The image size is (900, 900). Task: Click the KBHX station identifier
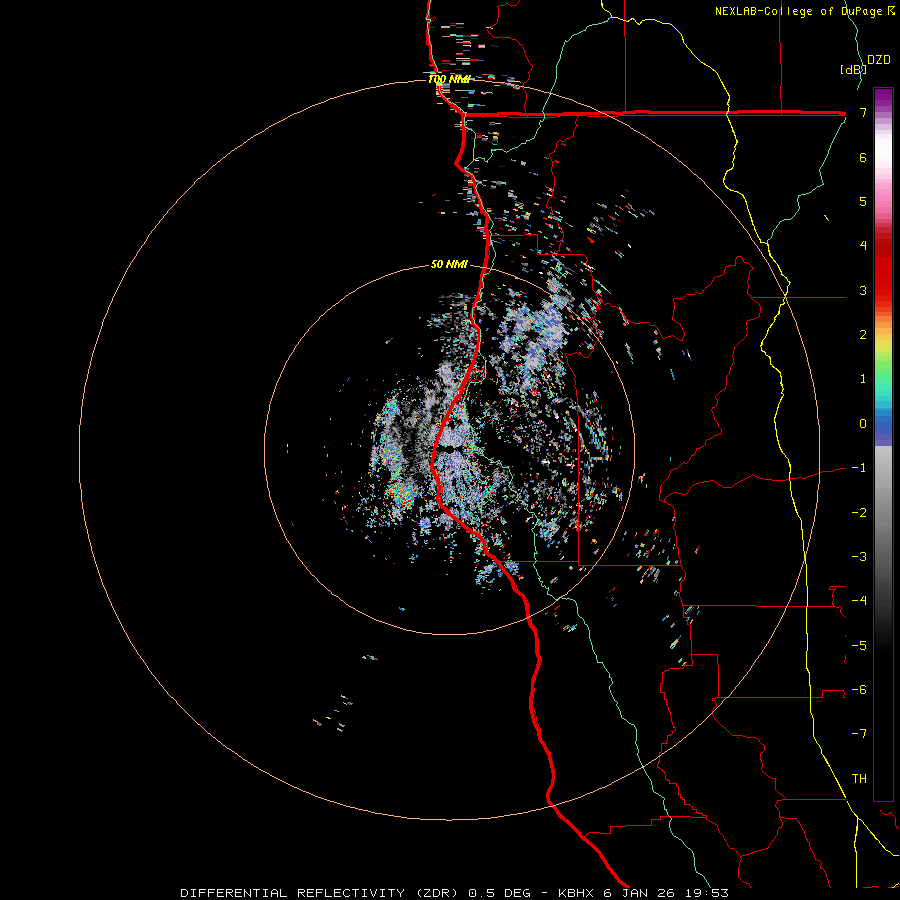point(577,893)
